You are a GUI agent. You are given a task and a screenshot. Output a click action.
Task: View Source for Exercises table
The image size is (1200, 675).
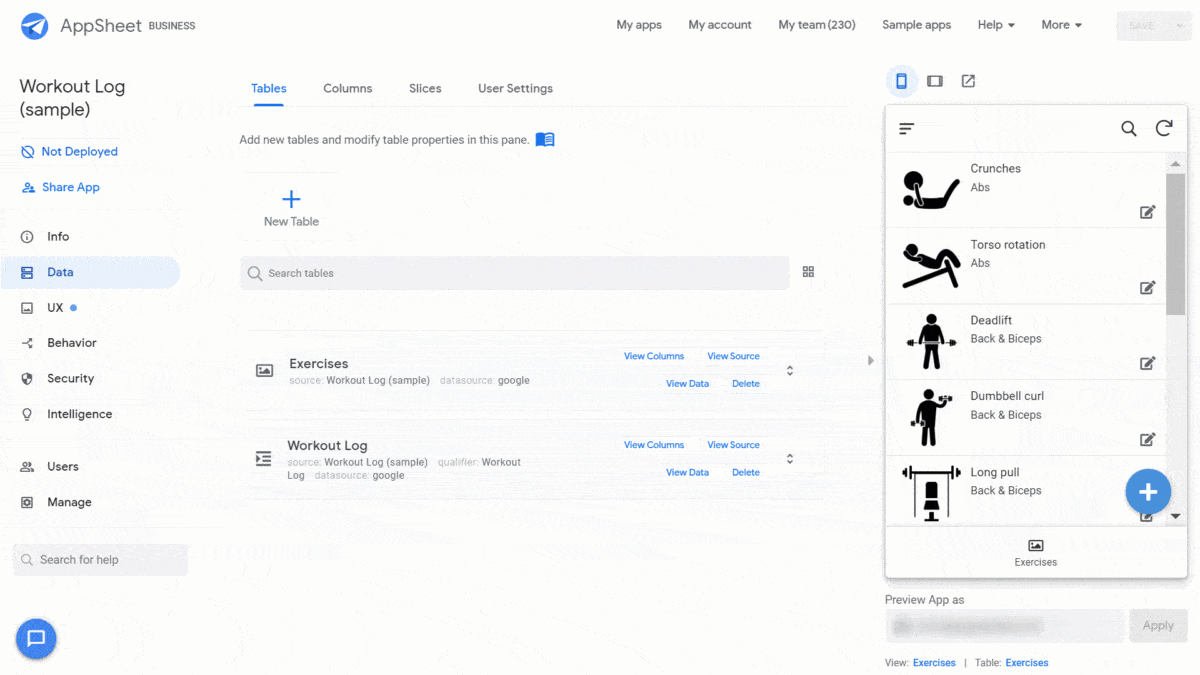(x=733, y=356)
